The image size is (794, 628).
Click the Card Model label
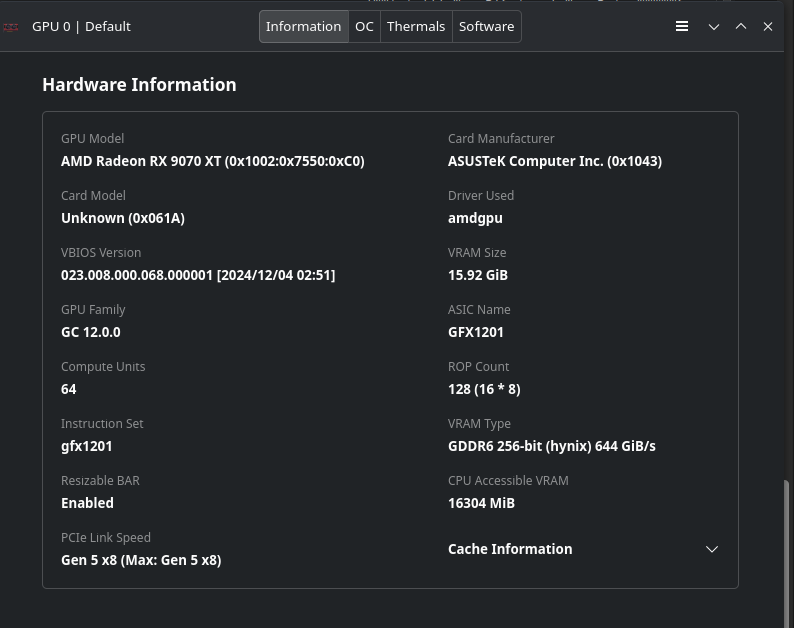coord(93,195)
